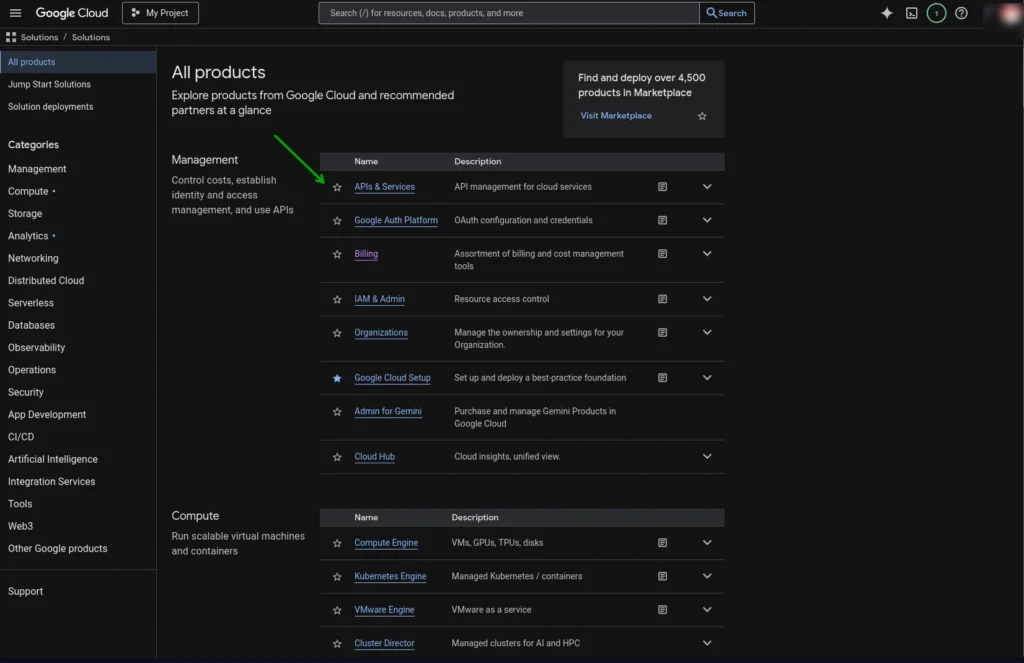Open the hamburger navigation menu
Viewport: 1024px width, 663px height.
point(15,13)
